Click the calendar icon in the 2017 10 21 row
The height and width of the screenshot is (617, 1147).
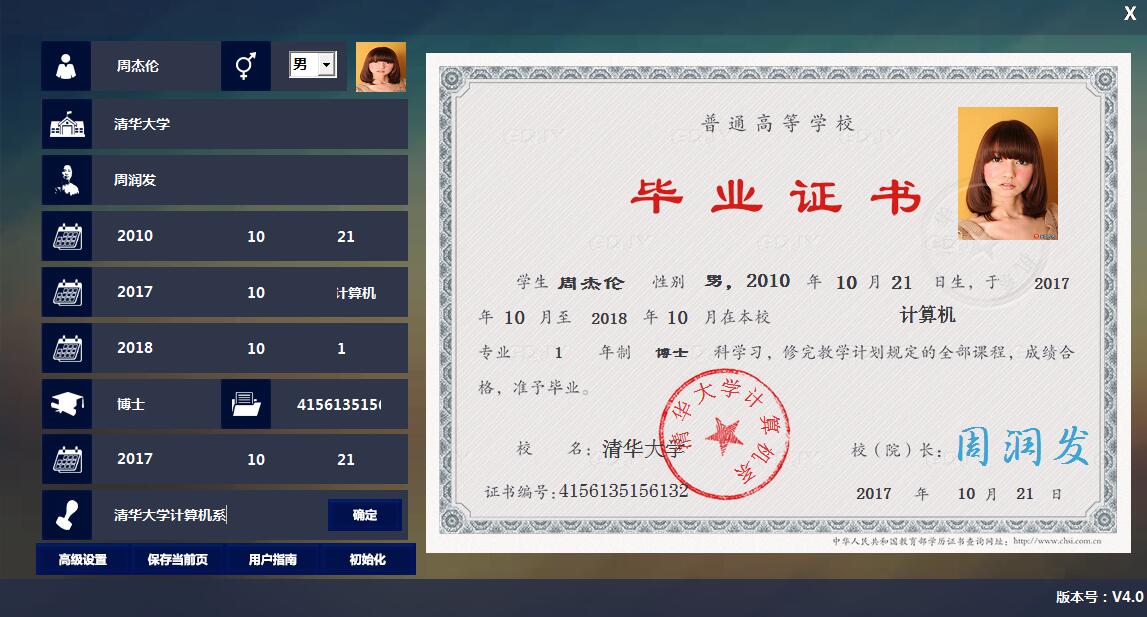[x=67, y=460]
